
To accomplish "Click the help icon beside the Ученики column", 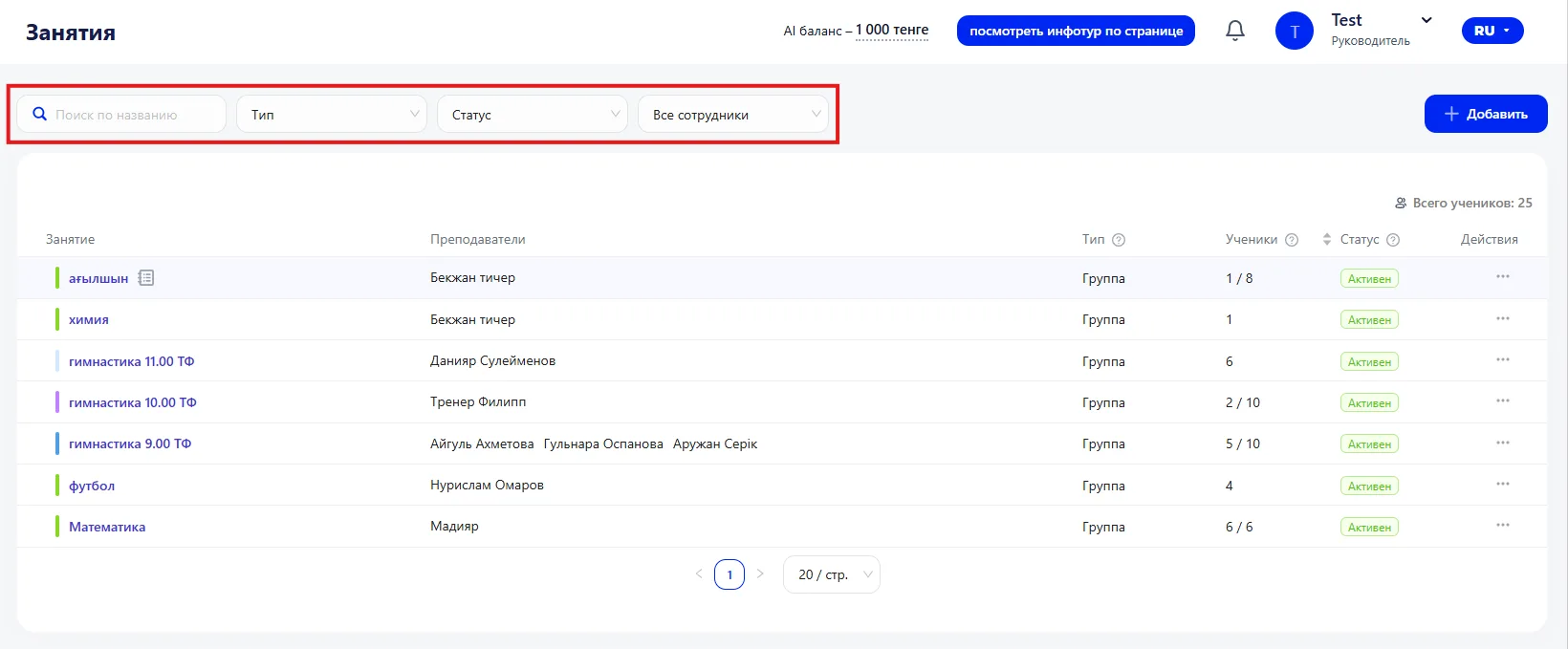I will tap(1292, 240).
